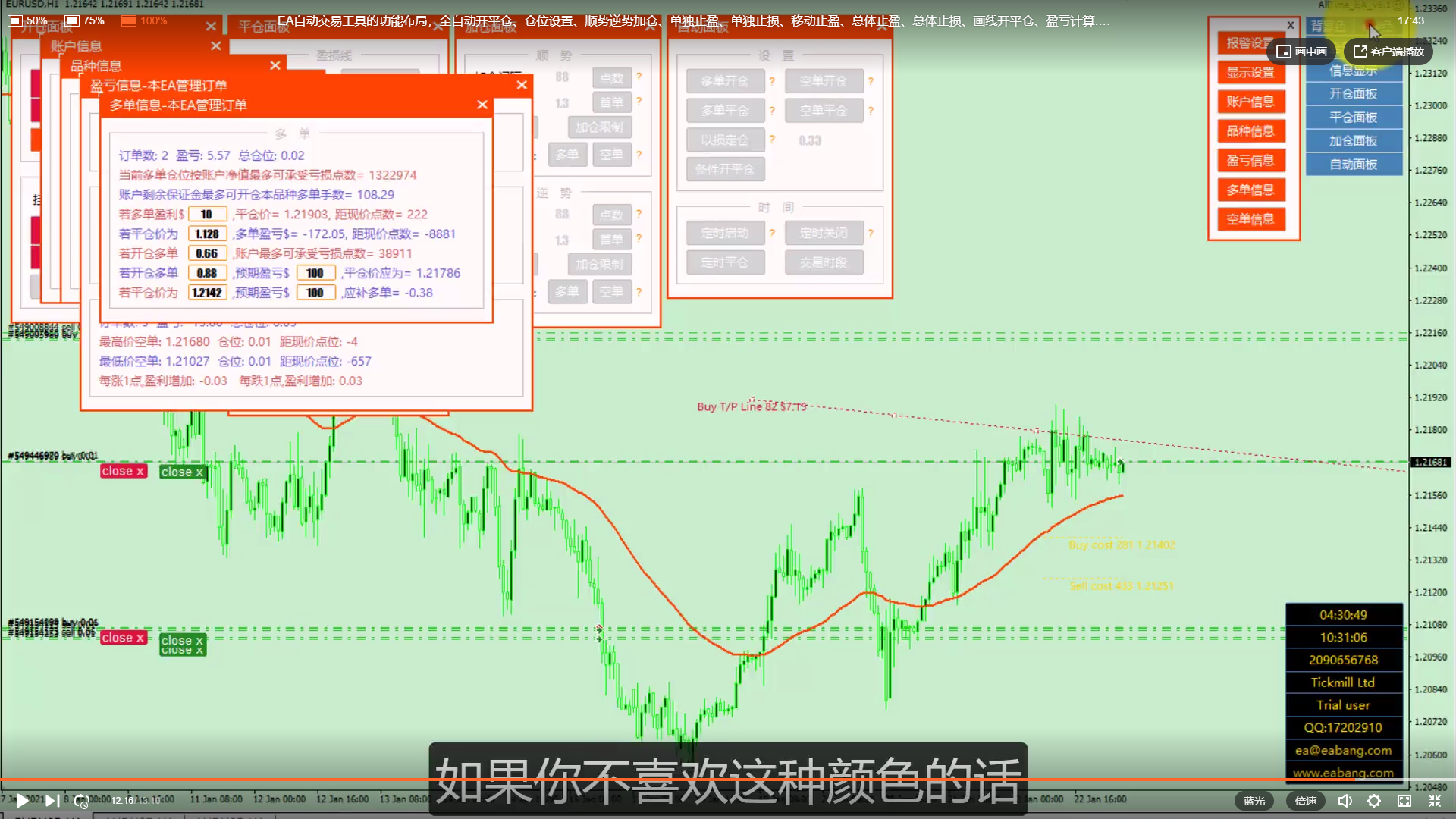
Task: Show help for 多单开仓 question mark
Action: pyautogui.click(x=772, y=81)
